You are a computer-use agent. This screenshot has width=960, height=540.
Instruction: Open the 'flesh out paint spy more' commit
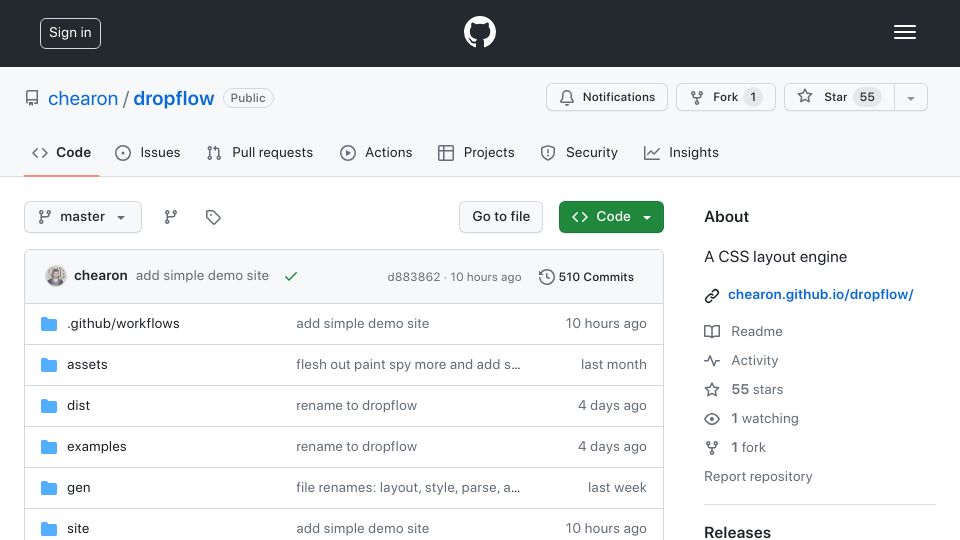[408, 364]
